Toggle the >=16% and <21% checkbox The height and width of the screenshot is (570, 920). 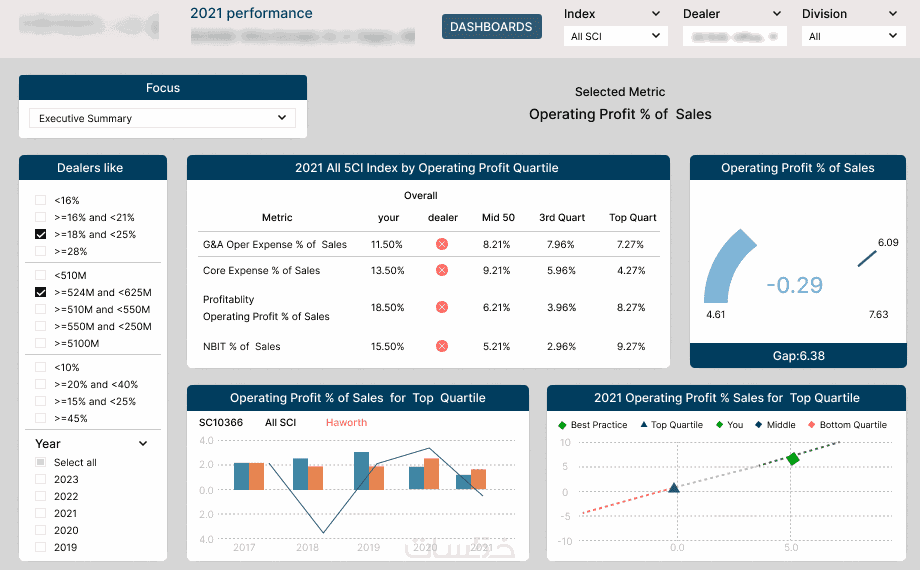40,217
